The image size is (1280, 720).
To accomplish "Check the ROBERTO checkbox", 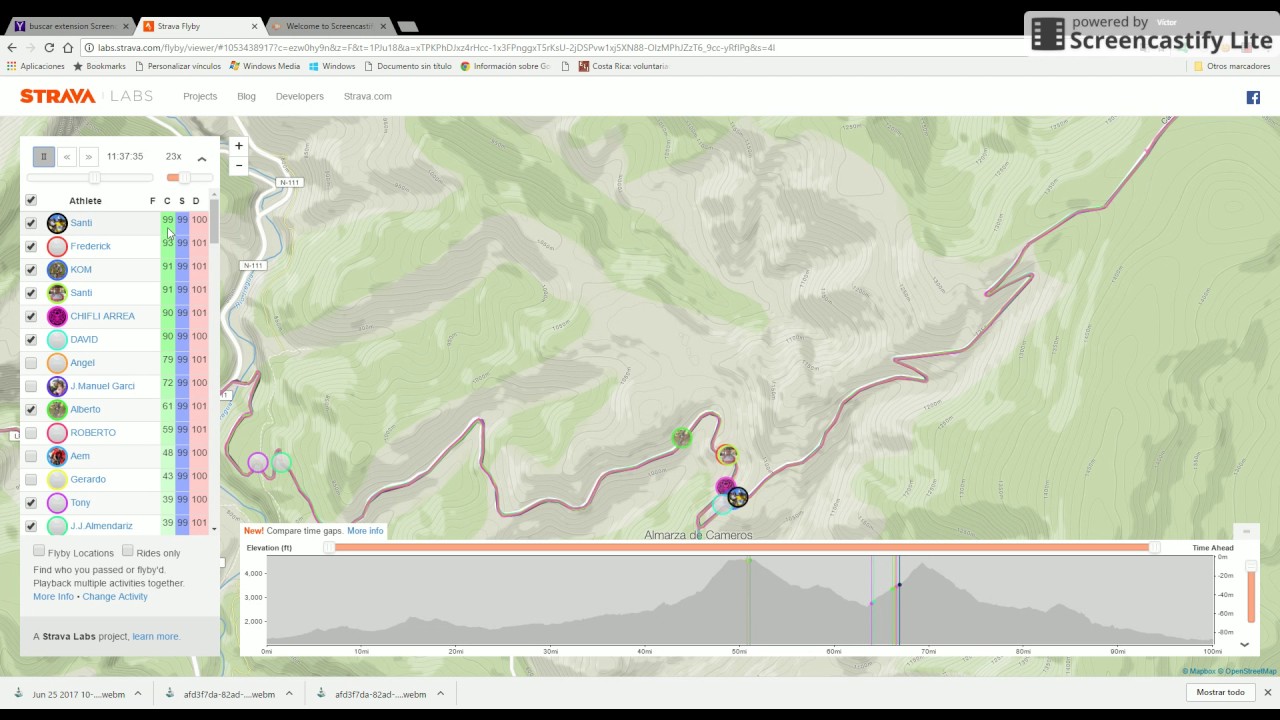I will tap(31, 433).
